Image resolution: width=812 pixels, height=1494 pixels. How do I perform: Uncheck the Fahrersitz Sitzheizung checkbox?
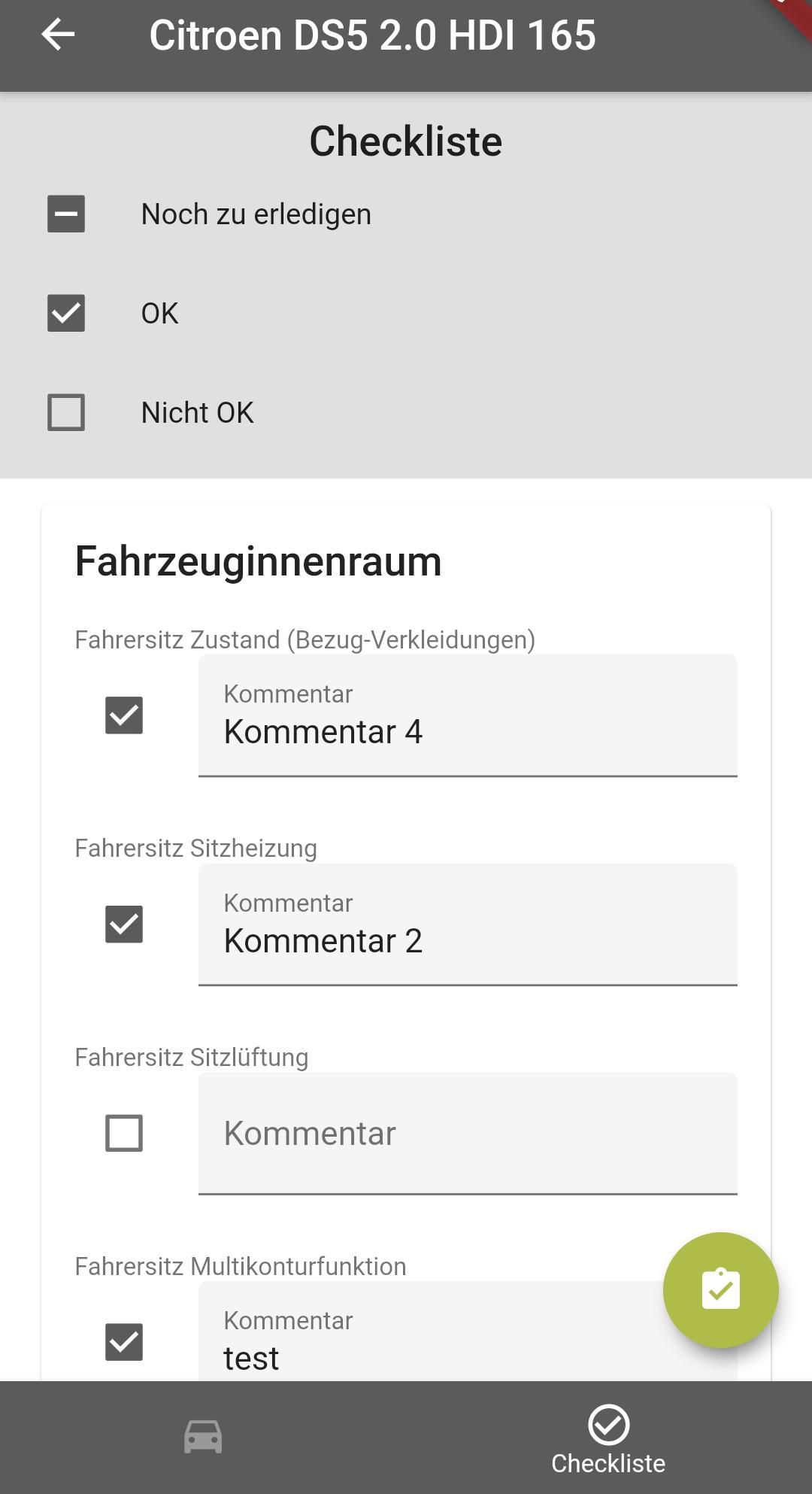coord(124,924)
